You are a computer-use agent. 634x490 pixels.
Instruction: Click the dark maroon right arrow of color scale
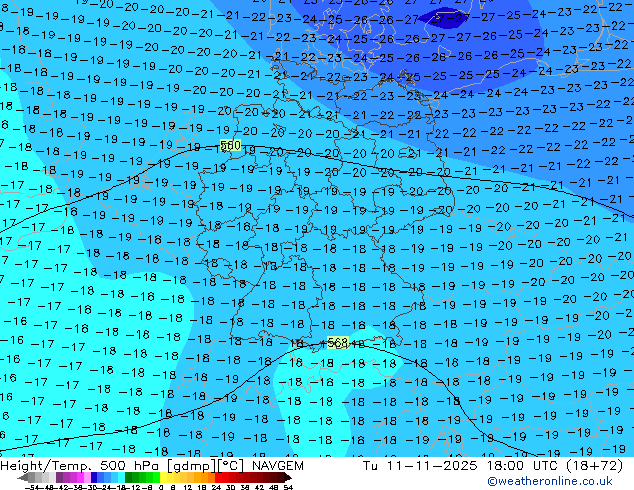tap(288, 477)
